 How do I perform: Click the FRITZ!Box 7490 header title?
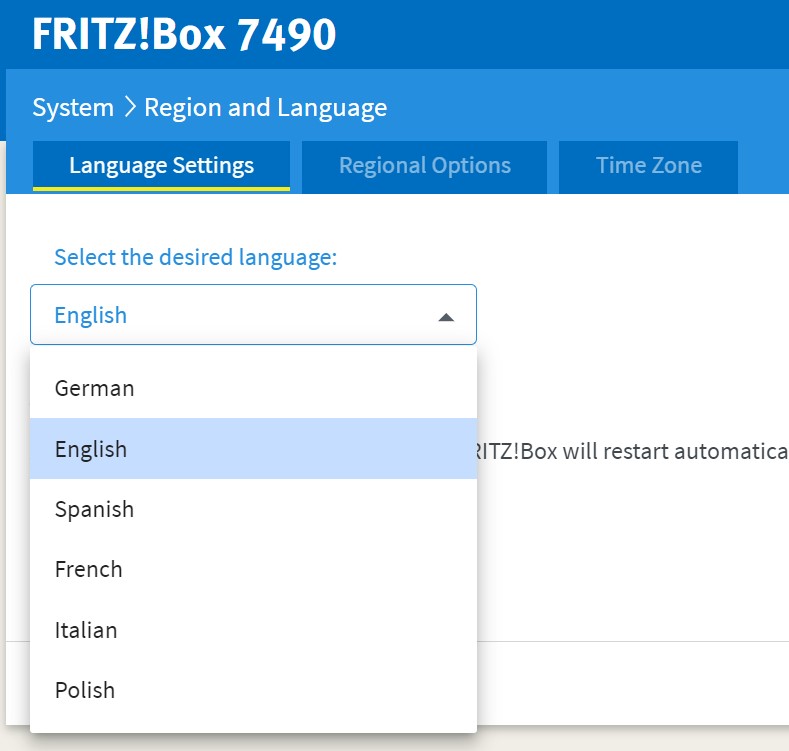point(184,35)
